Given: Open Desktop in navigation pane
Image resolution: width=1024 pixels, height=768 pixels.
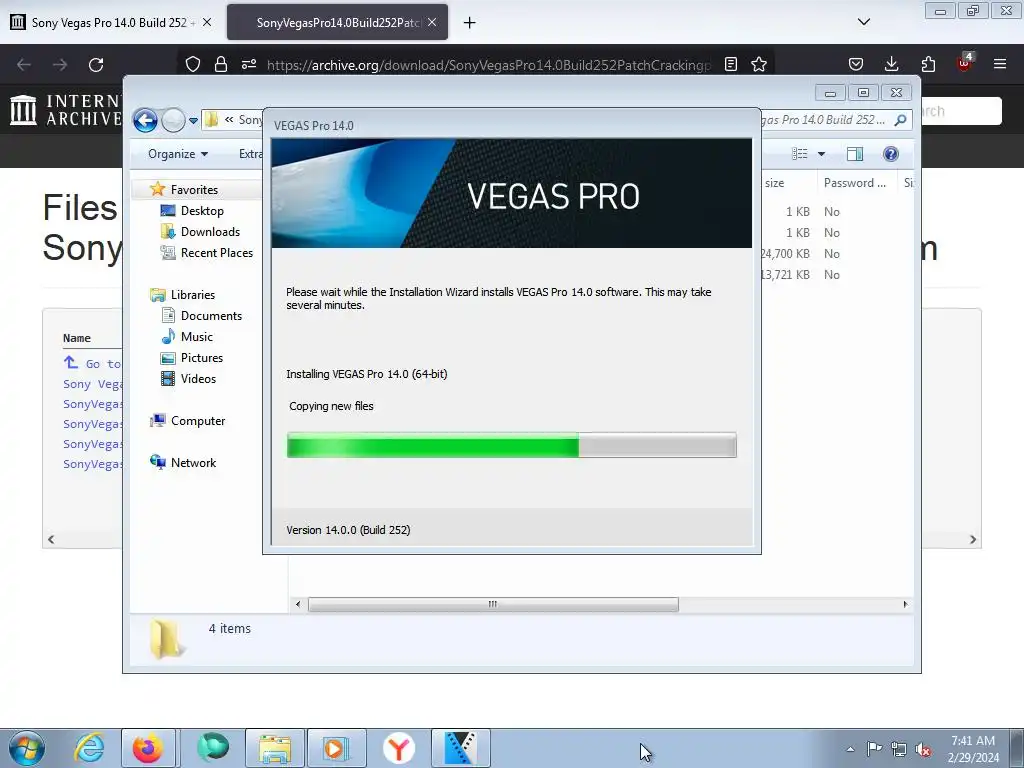Looking at the screenshot, I should (x=202, y=211).
